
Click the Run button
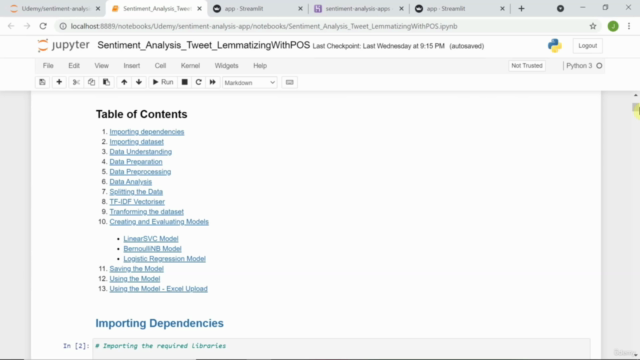163,82
